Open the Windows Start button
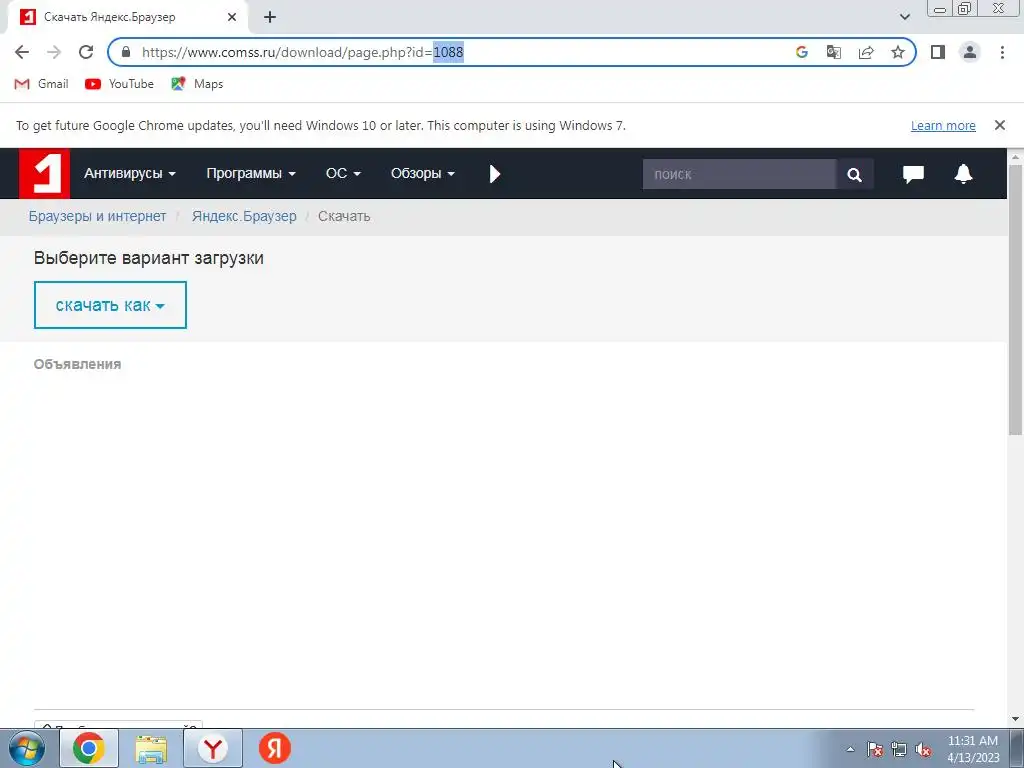This screenshot has height=768, width=1024. click(x=27, y=748)
